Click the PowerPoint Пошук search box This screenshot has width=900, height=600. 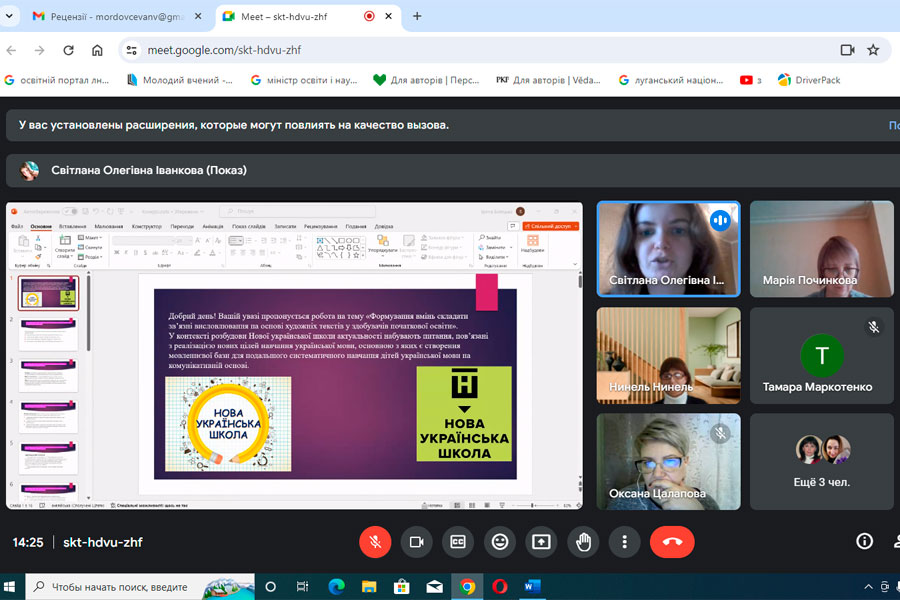pos(297,211)
